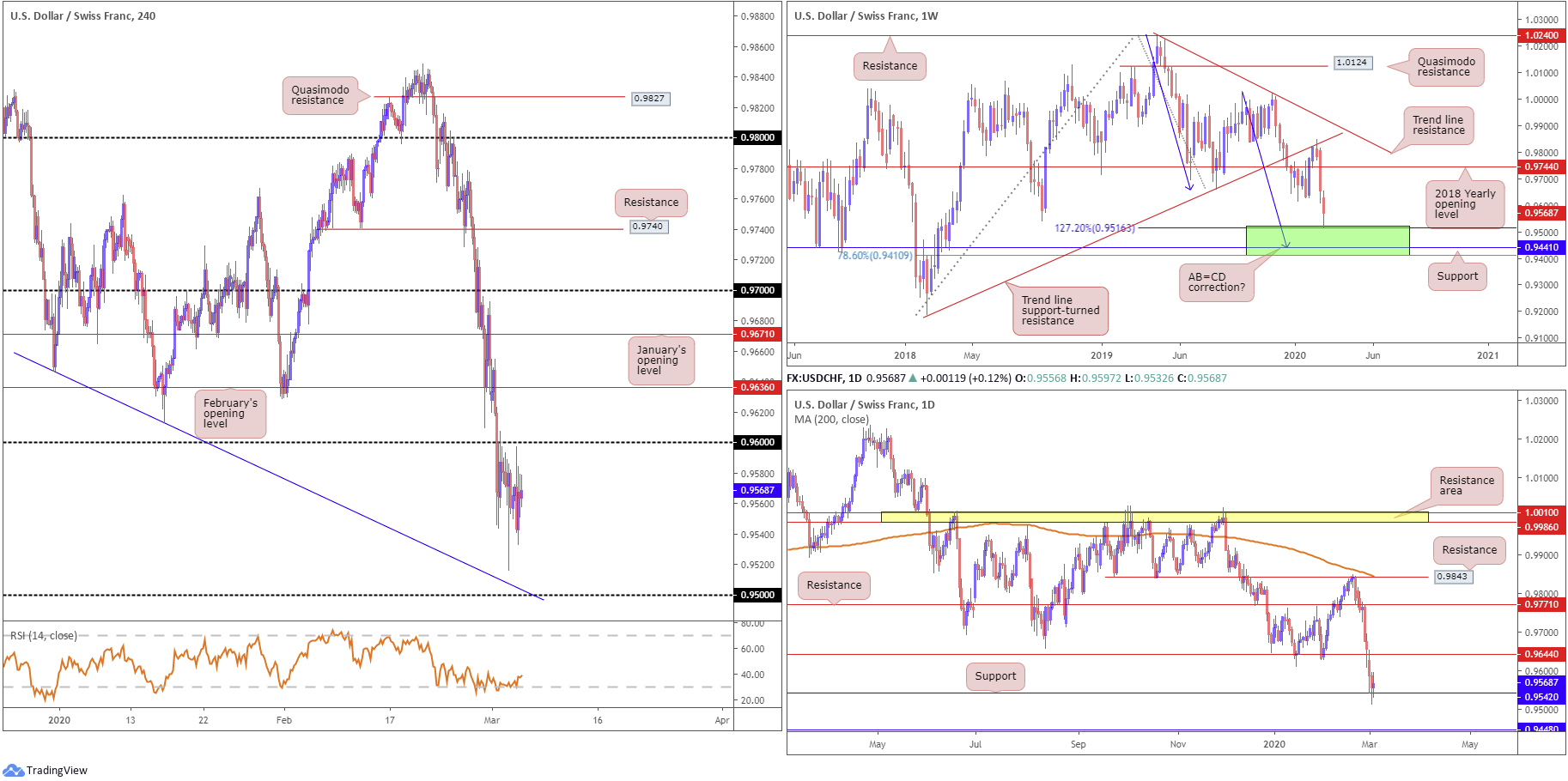Click the 0.97710 red price tag
Screen dimensions: 1568x781
pyautogui.click(x=1541, y=604)
